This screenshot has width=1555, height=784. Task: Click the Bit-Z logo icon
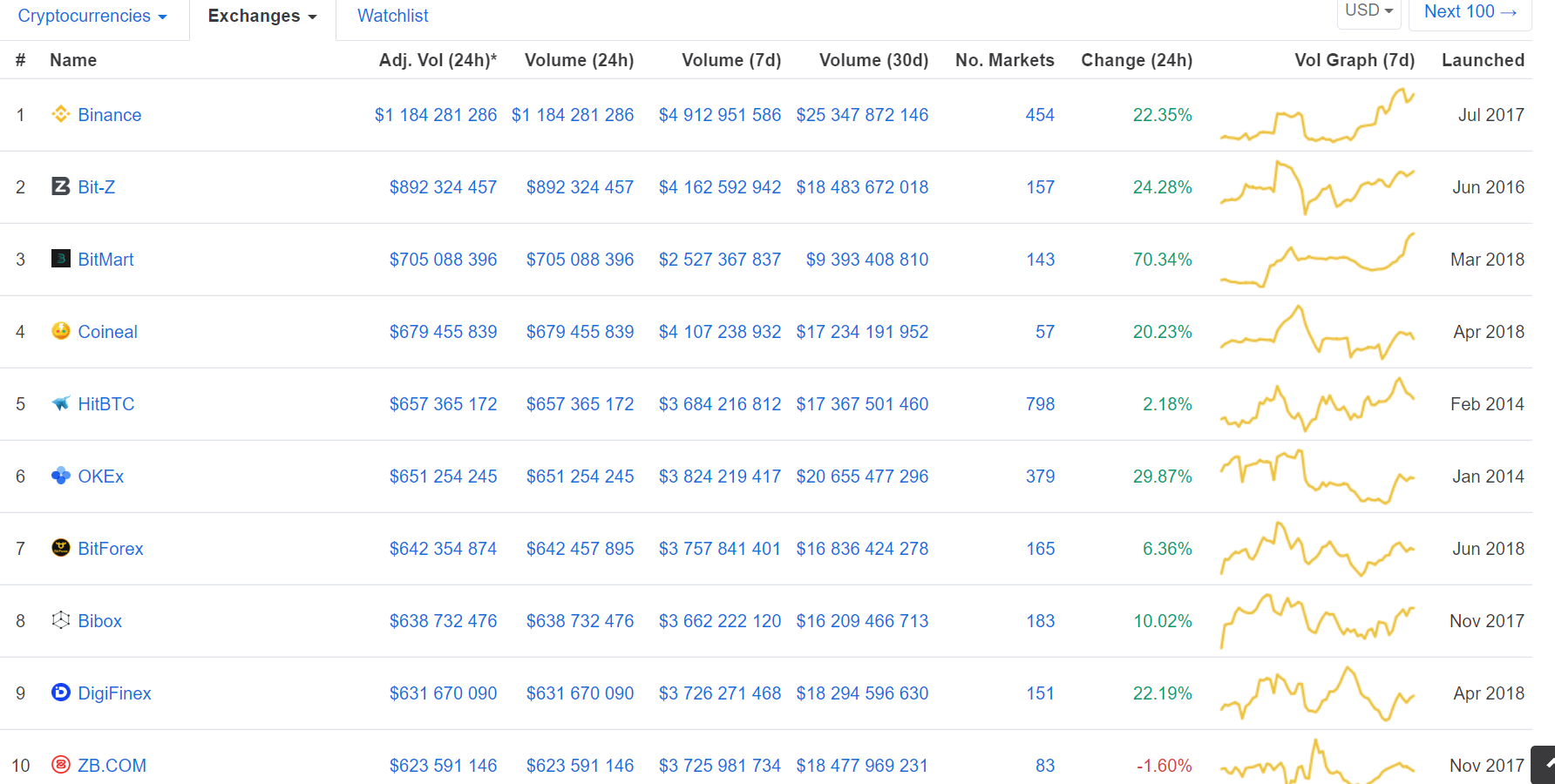click(60, 186)
